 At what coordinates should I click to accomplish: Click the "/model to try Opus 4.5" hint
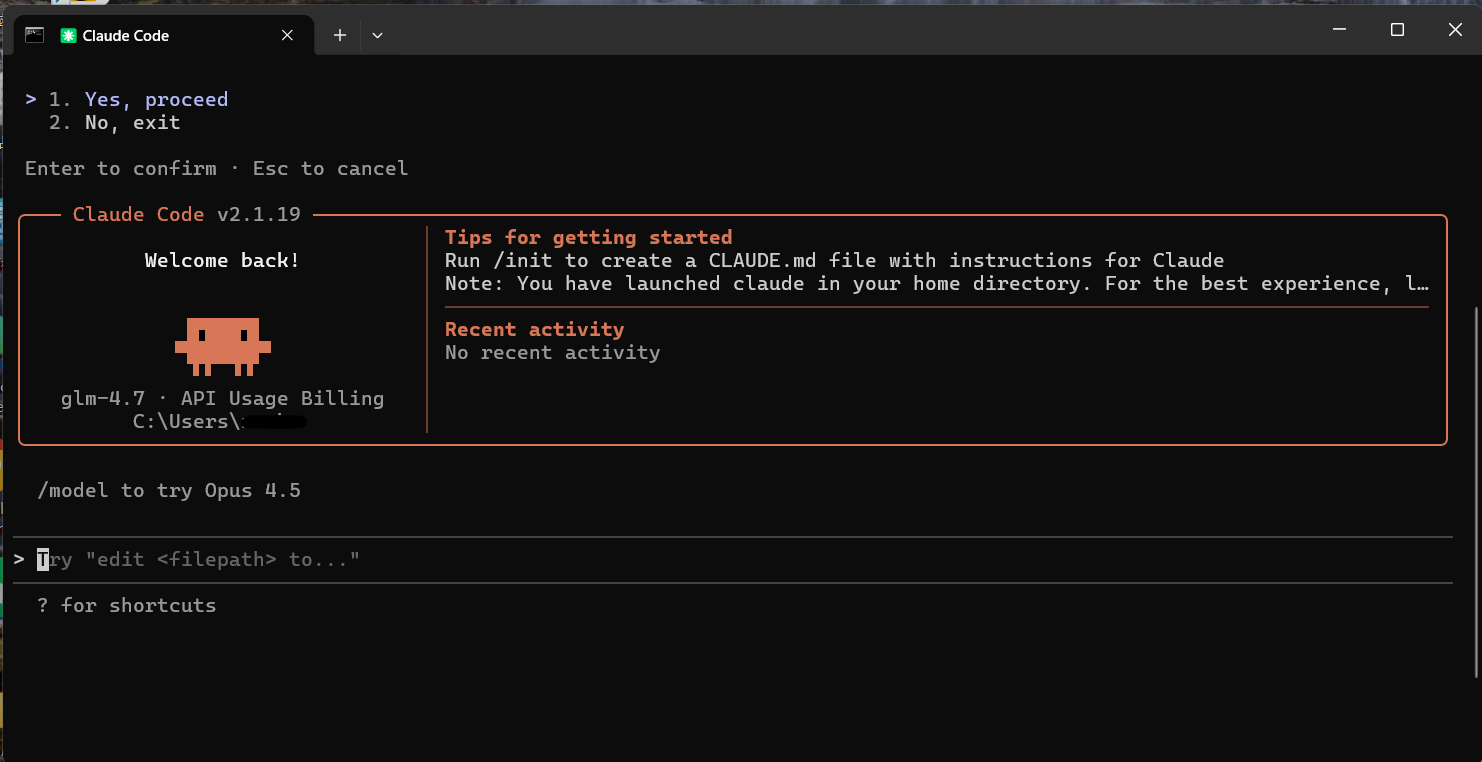169,490
